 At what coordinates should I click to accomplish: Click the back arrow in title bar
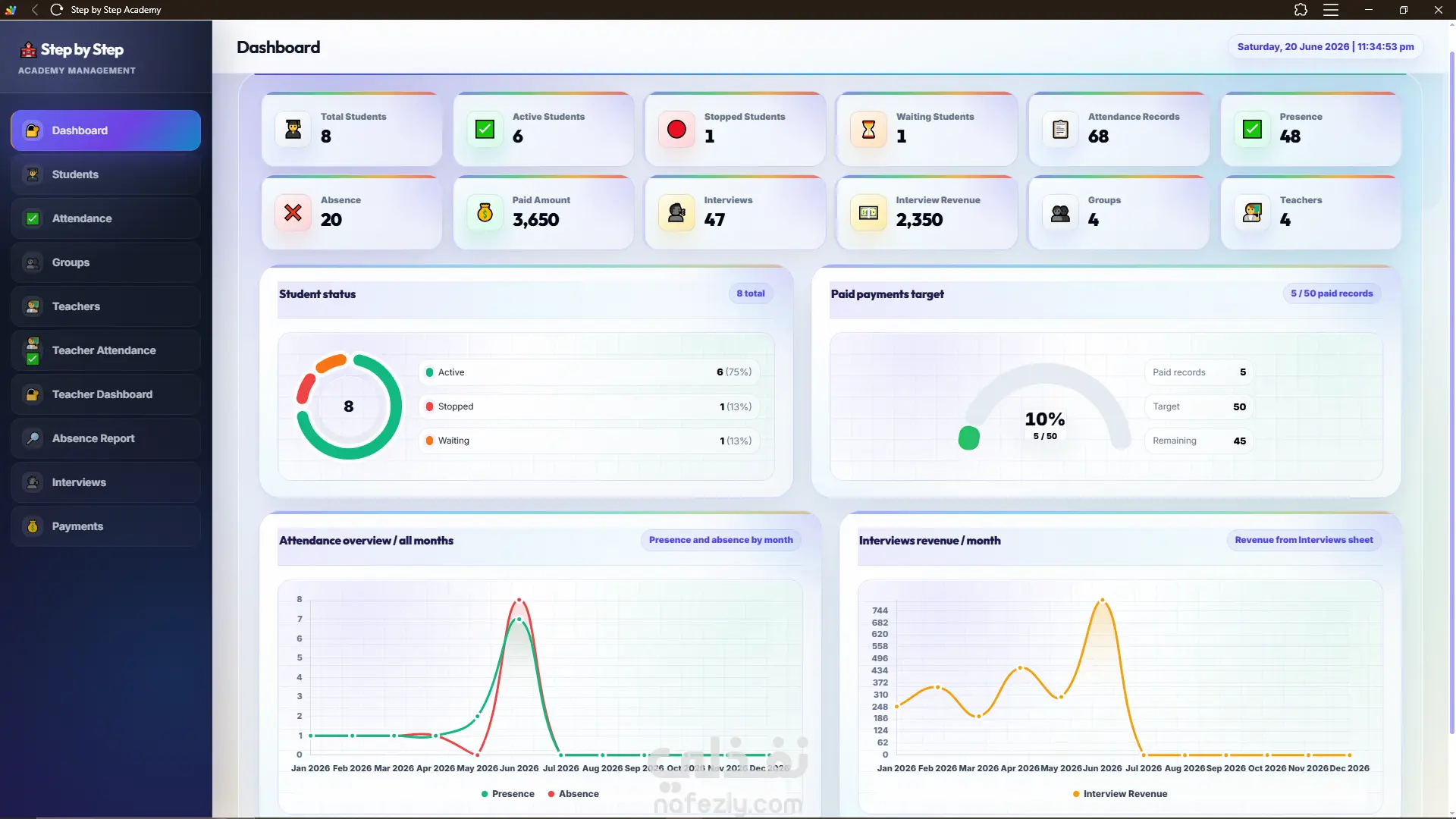click(35, 10)
